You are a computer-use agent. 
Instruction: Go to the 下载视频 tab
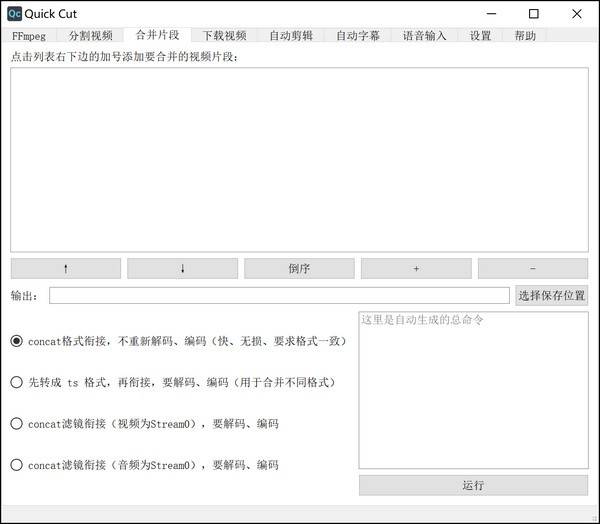[x=224, y=36]
